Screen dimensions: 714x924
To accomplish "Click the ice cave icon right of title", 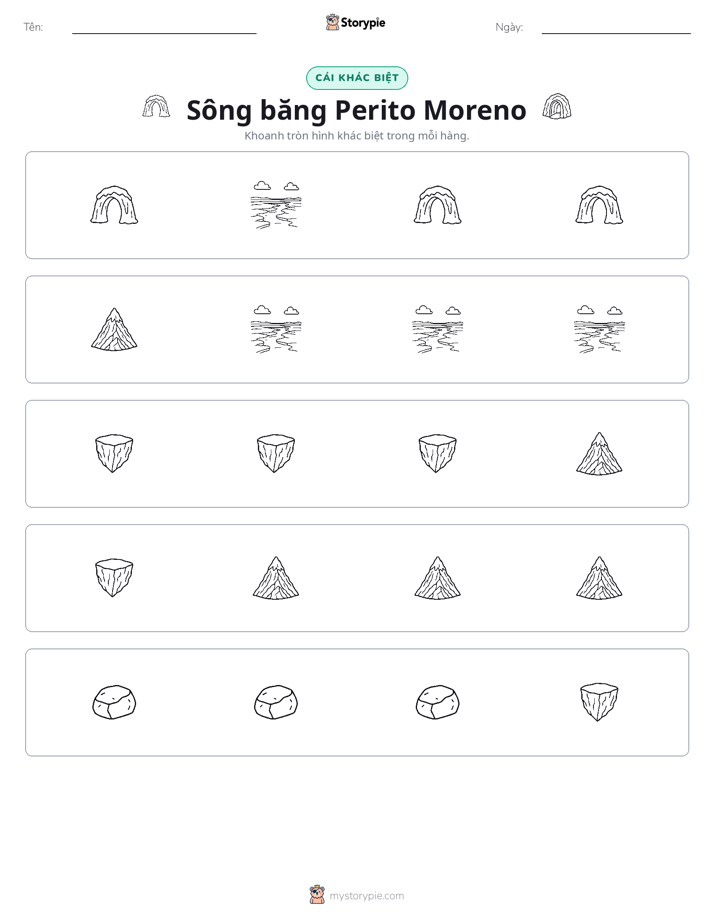I will [557, 107].
